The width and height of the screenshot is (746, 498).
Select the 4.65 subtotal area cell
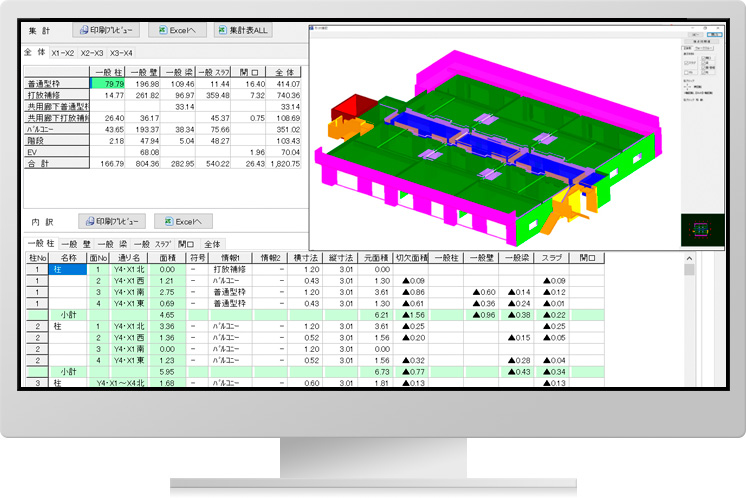click(x=167, y=315)
